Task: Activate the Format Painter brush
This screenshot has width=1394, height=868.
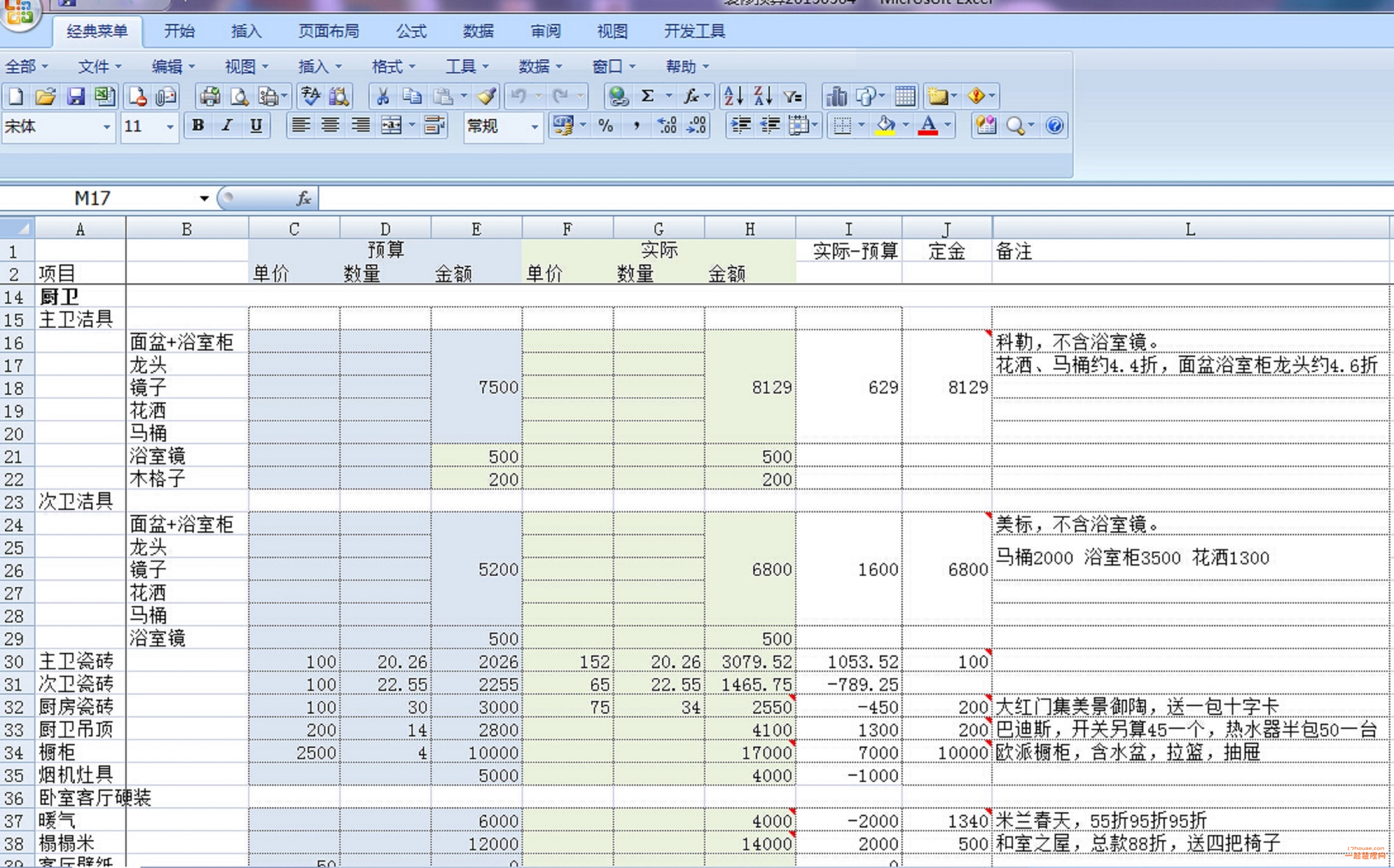Action: point(486,96)
